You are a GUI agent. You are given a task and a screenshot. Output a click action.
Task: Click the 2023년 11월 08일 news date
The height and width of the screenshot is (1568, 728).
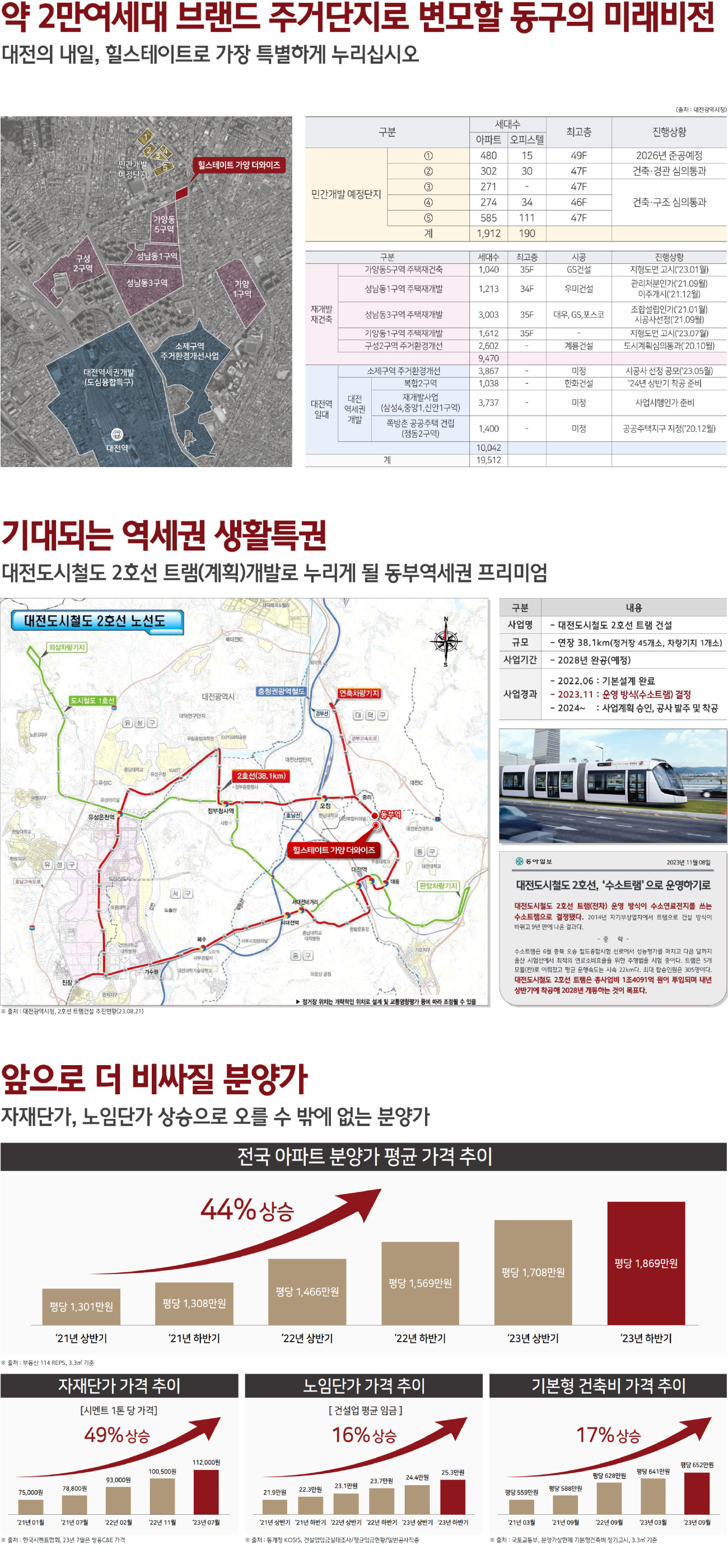tap(688, 862)
